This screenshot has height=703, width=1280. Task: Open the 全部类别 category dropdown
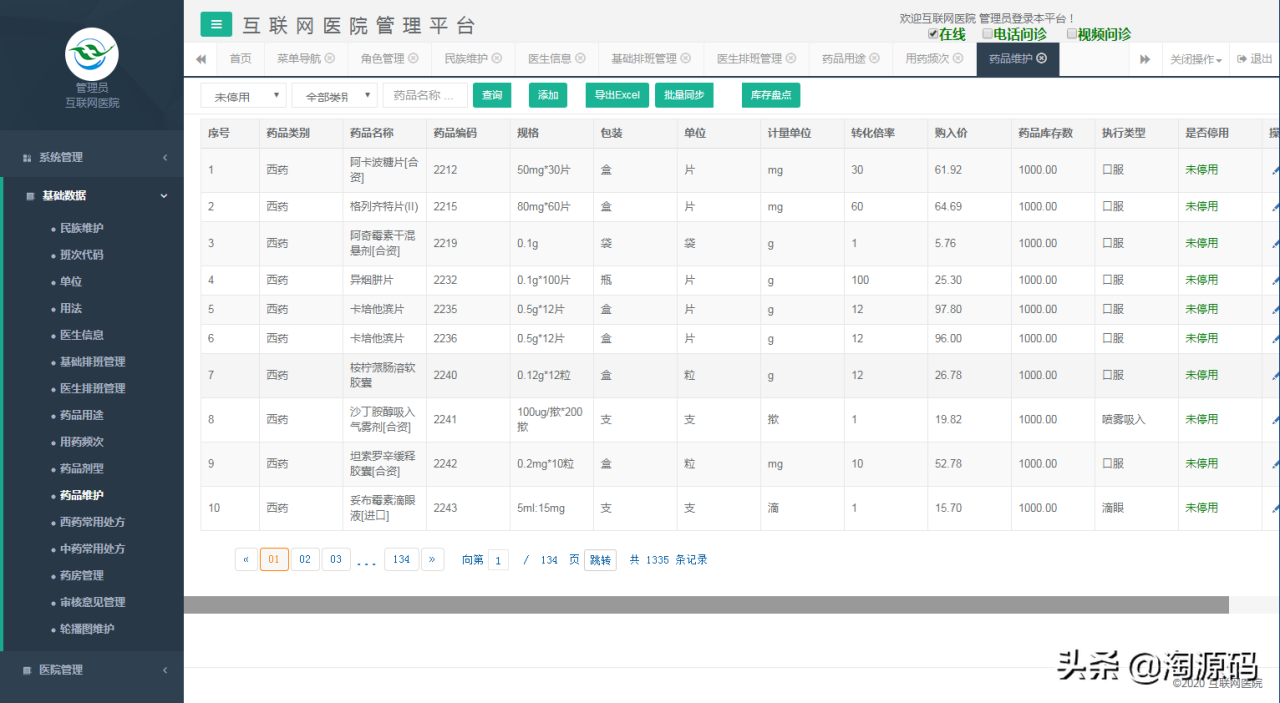(x=334, y=96)
